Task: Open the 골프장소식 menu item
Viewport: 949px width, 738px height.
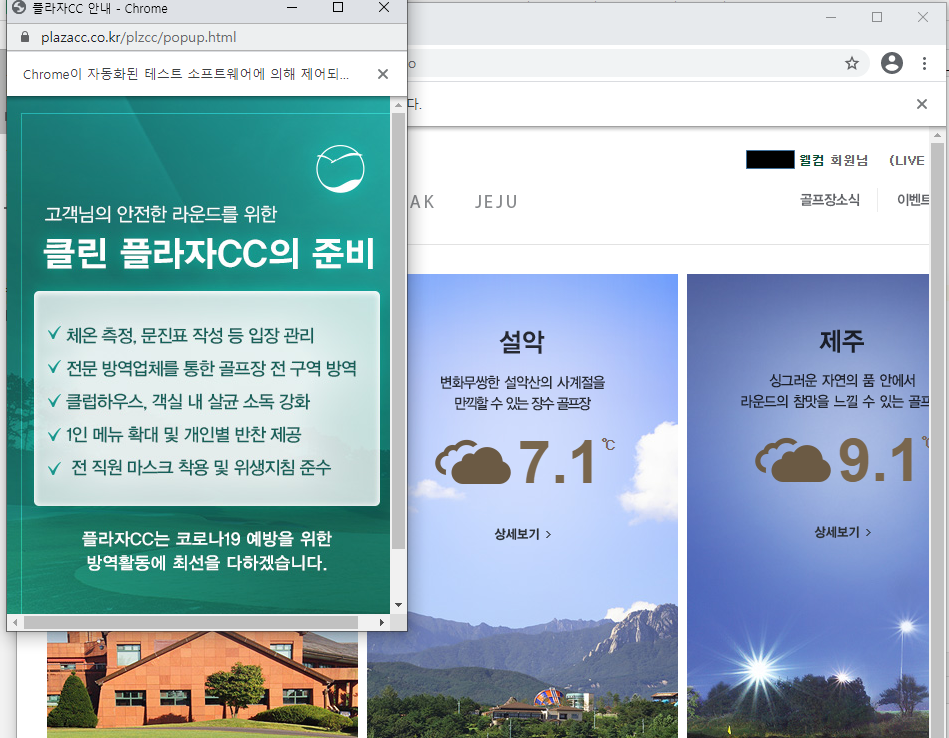Action: click(830, 200)
